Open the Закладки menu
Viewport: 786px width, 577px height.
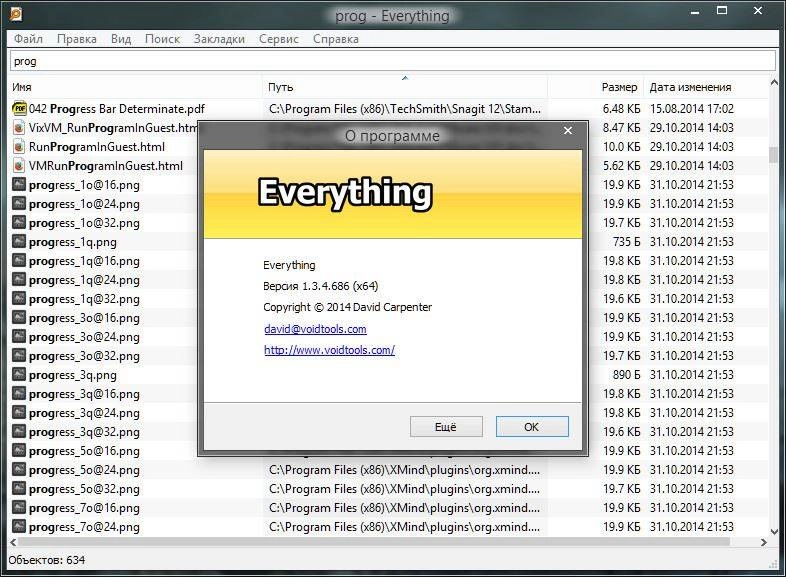click(x=219, y=39)
